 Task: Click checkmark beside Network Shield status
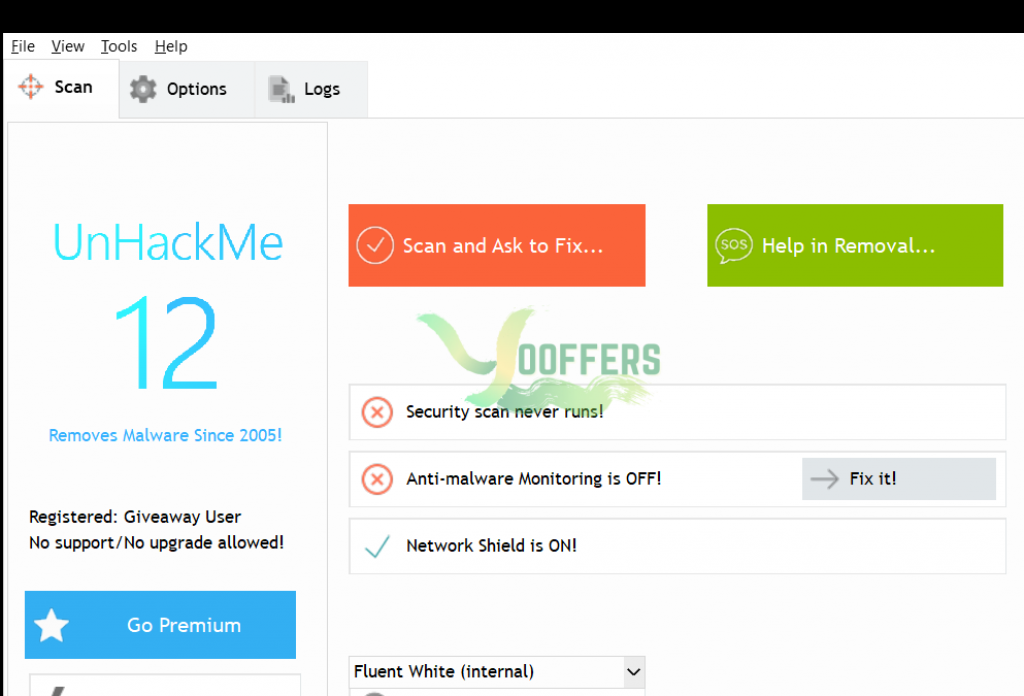coord(377,546)
